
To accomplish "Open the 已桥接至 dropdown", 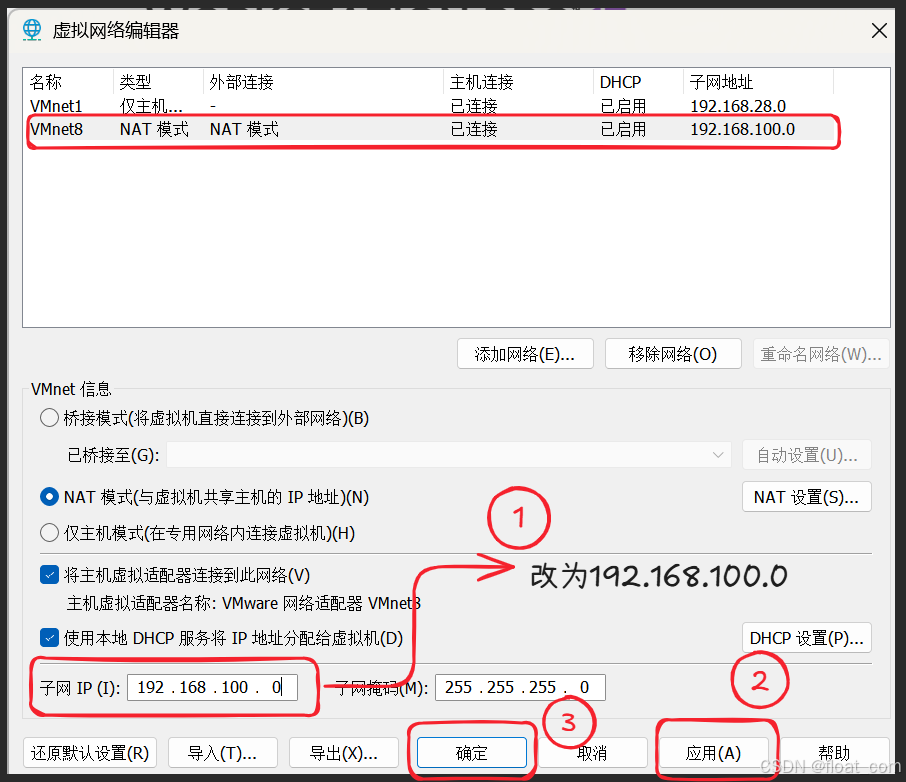I will [x=449, y=455].
